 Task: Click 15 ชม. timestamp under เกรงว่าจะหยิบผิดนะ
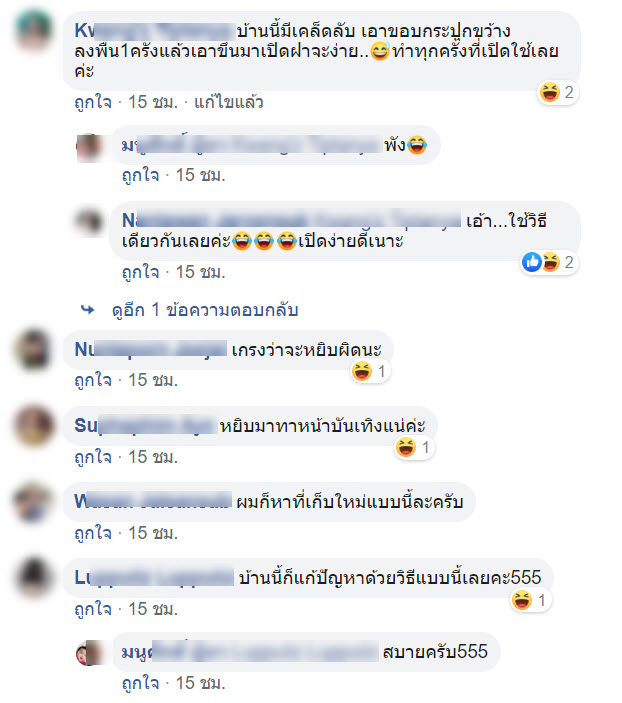click(x=153, y=380)
